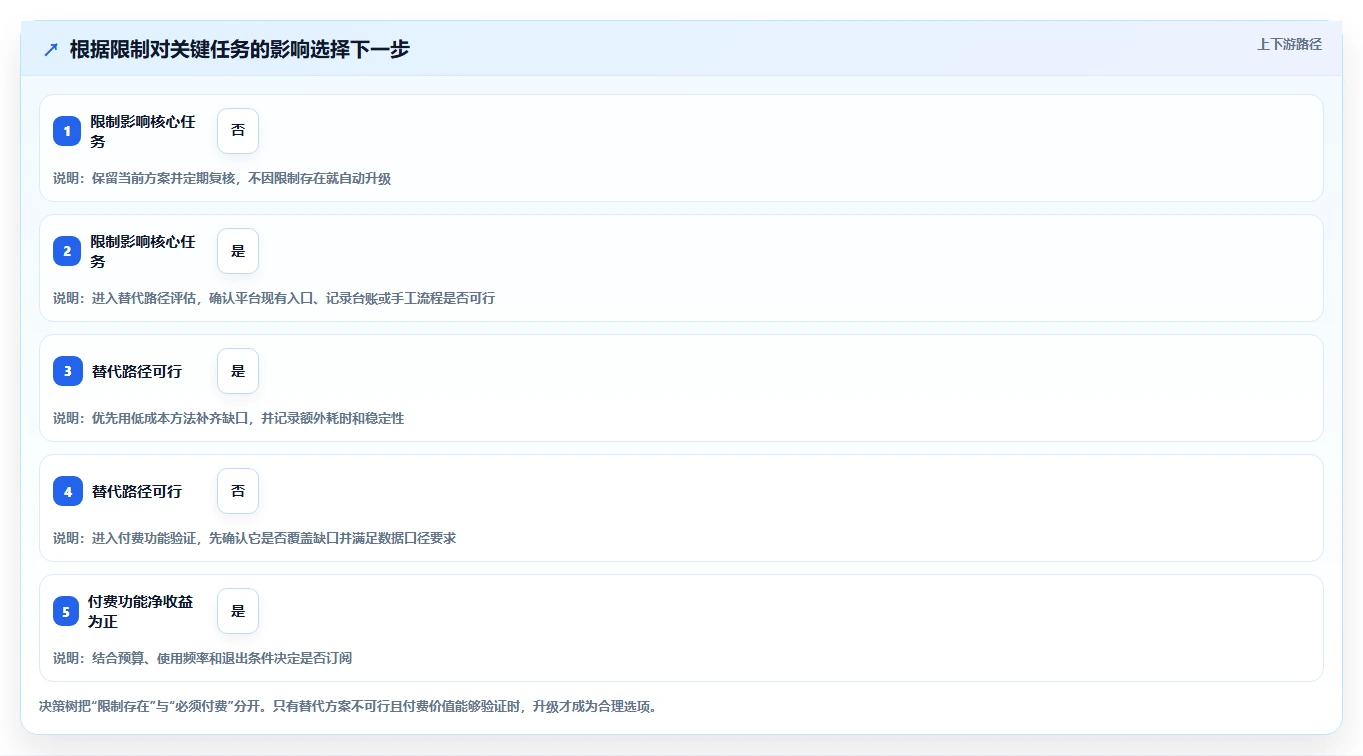Click the step 5 number badge

[67, 611]
